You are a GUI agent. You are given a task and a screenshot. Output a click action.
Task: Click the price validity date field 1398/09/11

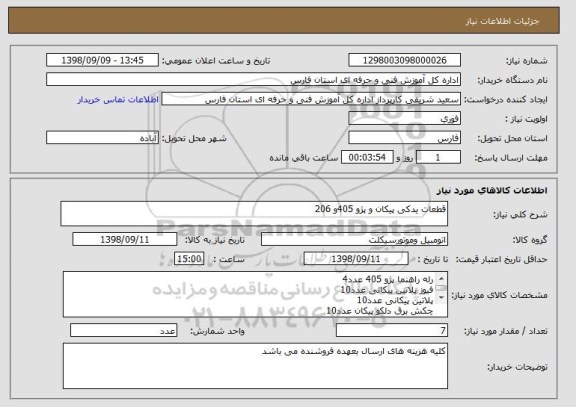click(x=356, y=259)
